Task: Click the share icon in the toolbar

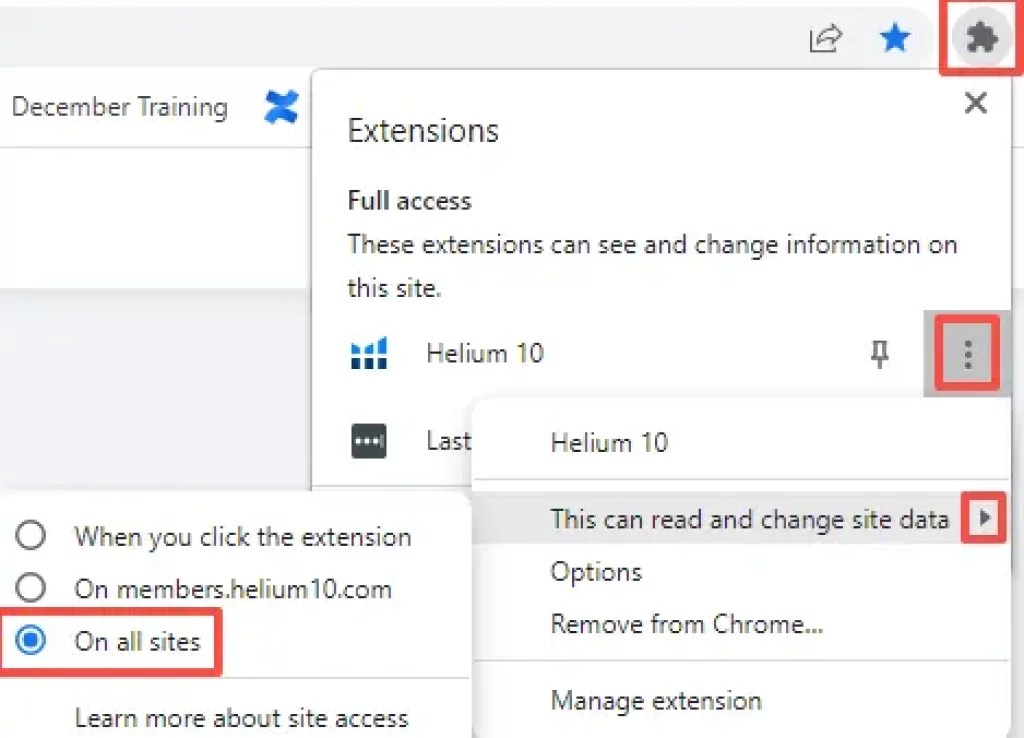Action: coord(824,39)
